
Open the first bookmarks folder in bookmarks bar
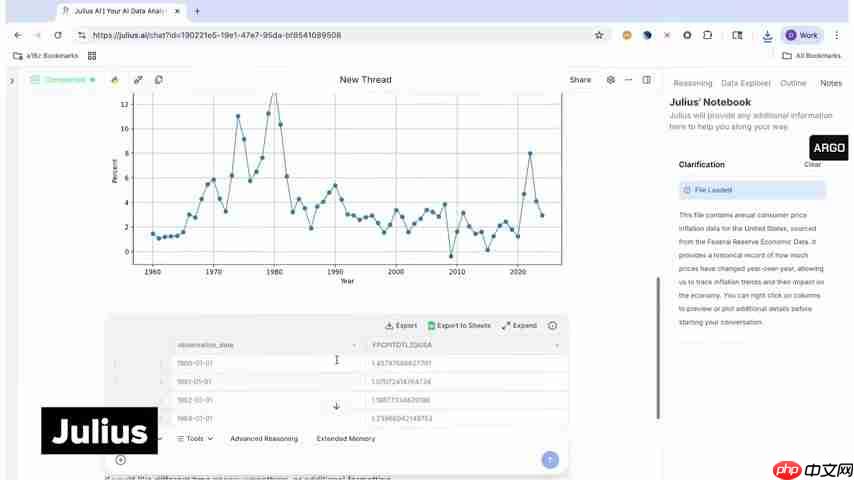pos(46,56)
